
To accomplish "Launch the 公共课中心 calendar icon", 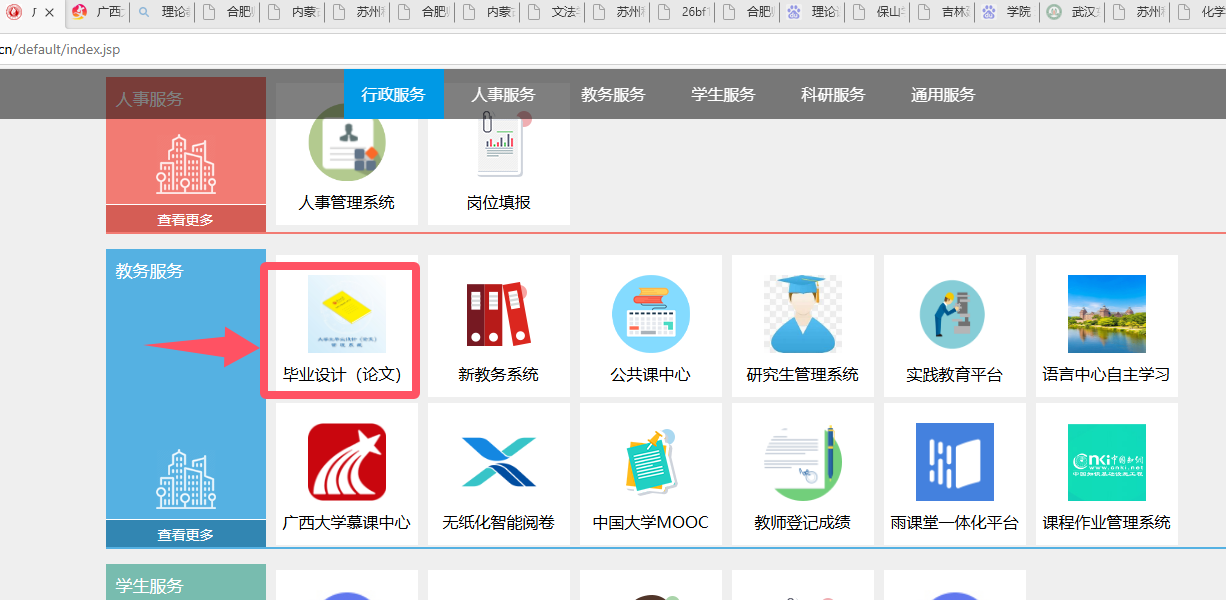I will coord(650,315).
